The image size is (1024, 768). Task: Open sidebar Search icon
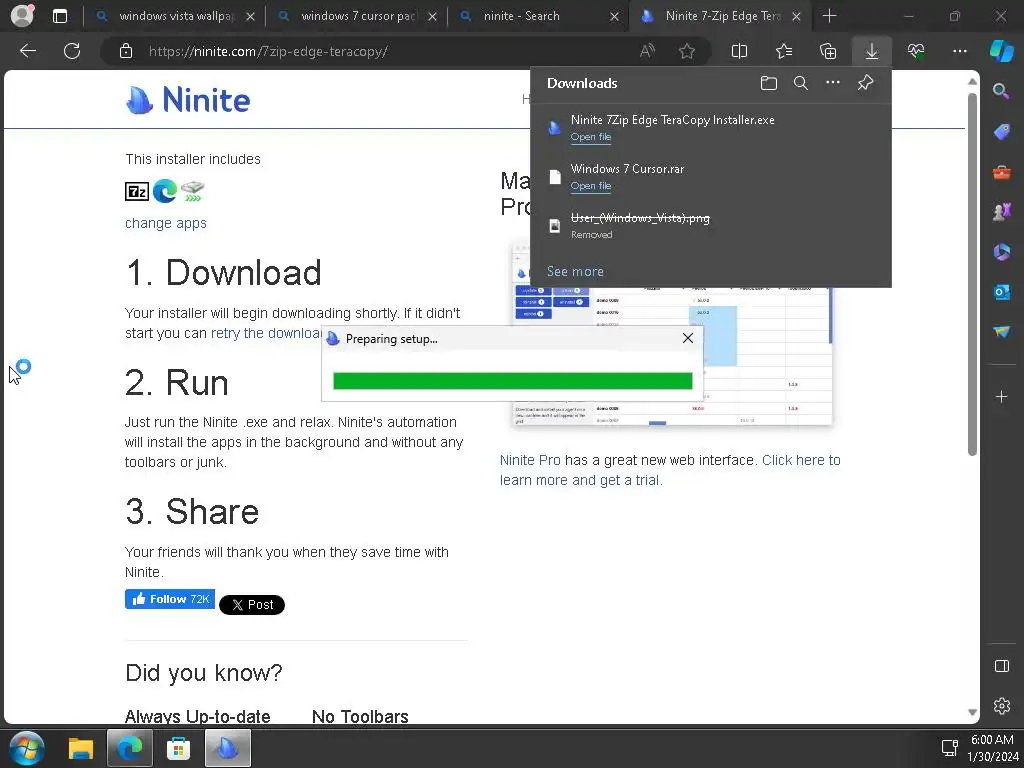click(x=1000, y=91)
